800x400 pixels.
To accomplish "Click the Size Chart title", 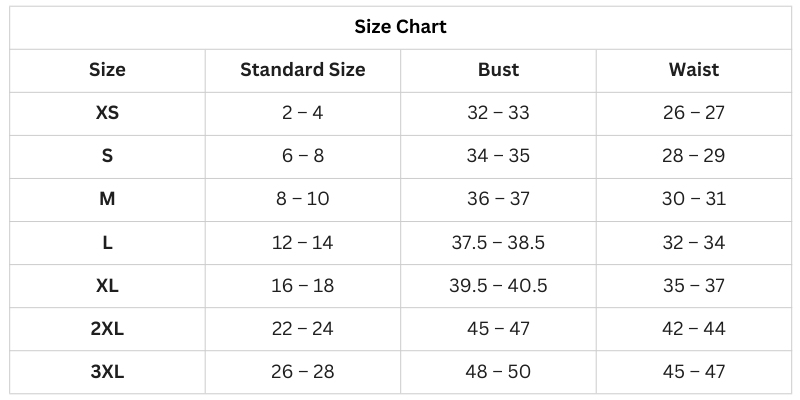I will [x=400, y=27].
